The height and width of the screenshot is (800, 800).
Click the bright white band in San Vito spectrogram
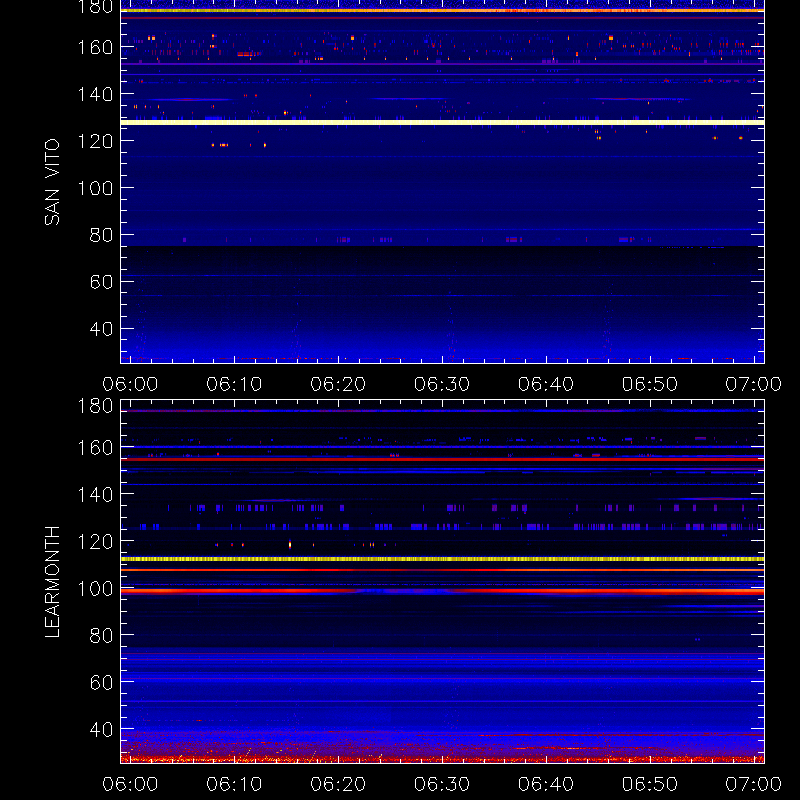click(x=442, y=122)
